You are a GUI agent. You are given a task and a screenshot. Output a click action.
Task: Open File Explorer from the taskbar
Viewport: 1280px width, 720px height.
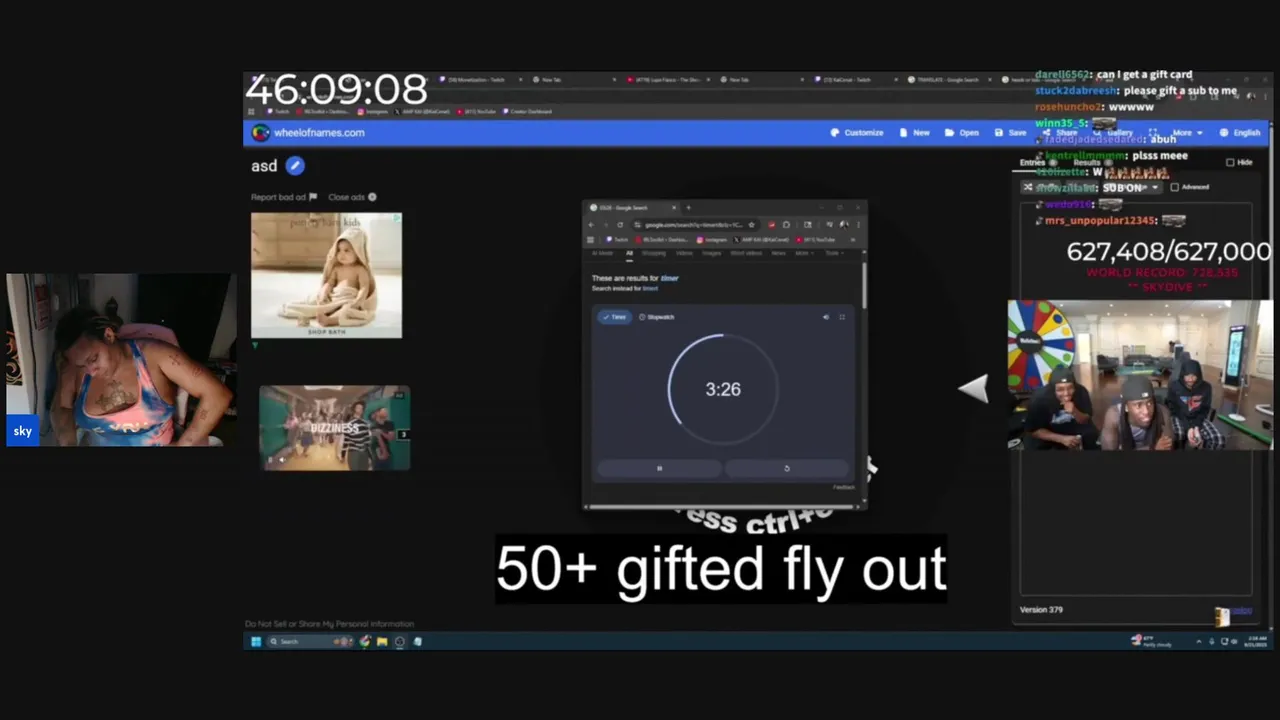(382, 641)
